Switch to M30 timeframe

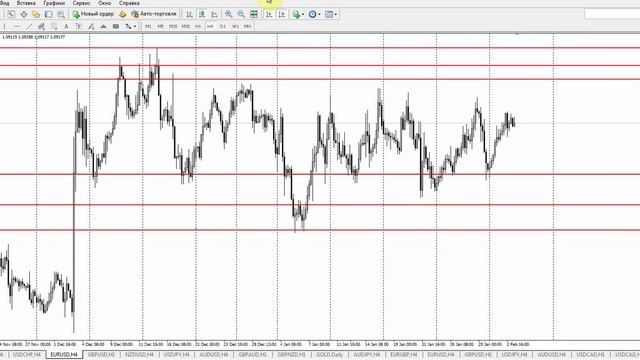pyautogui.click(x=186, y=26)
